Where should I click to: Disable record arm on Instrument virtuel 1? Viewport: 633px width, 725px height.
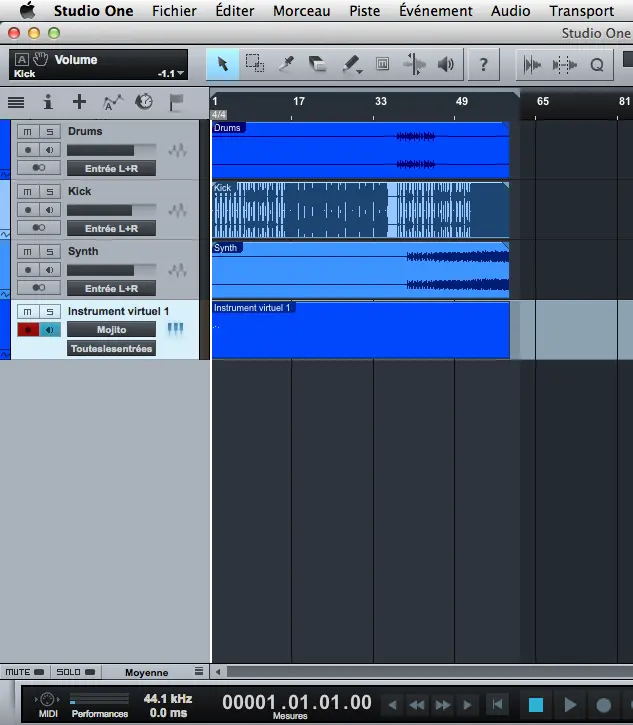pos(28,330)
